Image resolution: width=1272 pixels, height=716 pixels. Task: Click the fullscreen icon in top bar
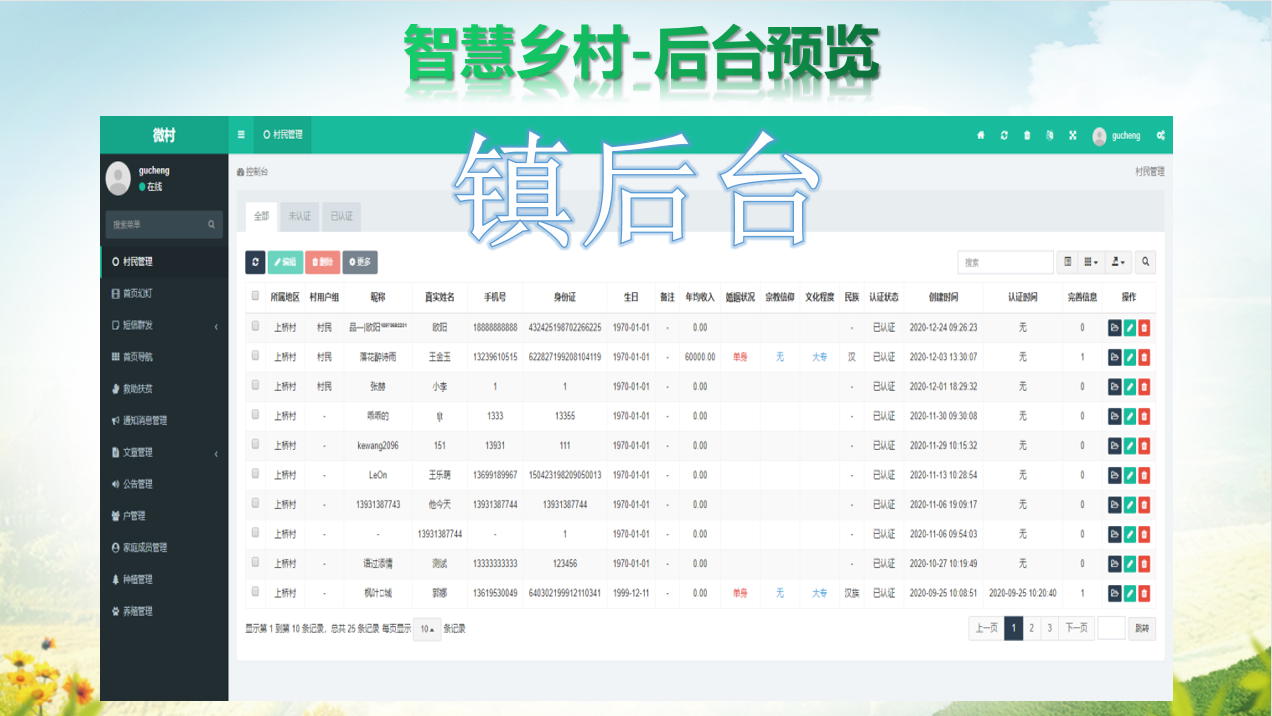1073,135
